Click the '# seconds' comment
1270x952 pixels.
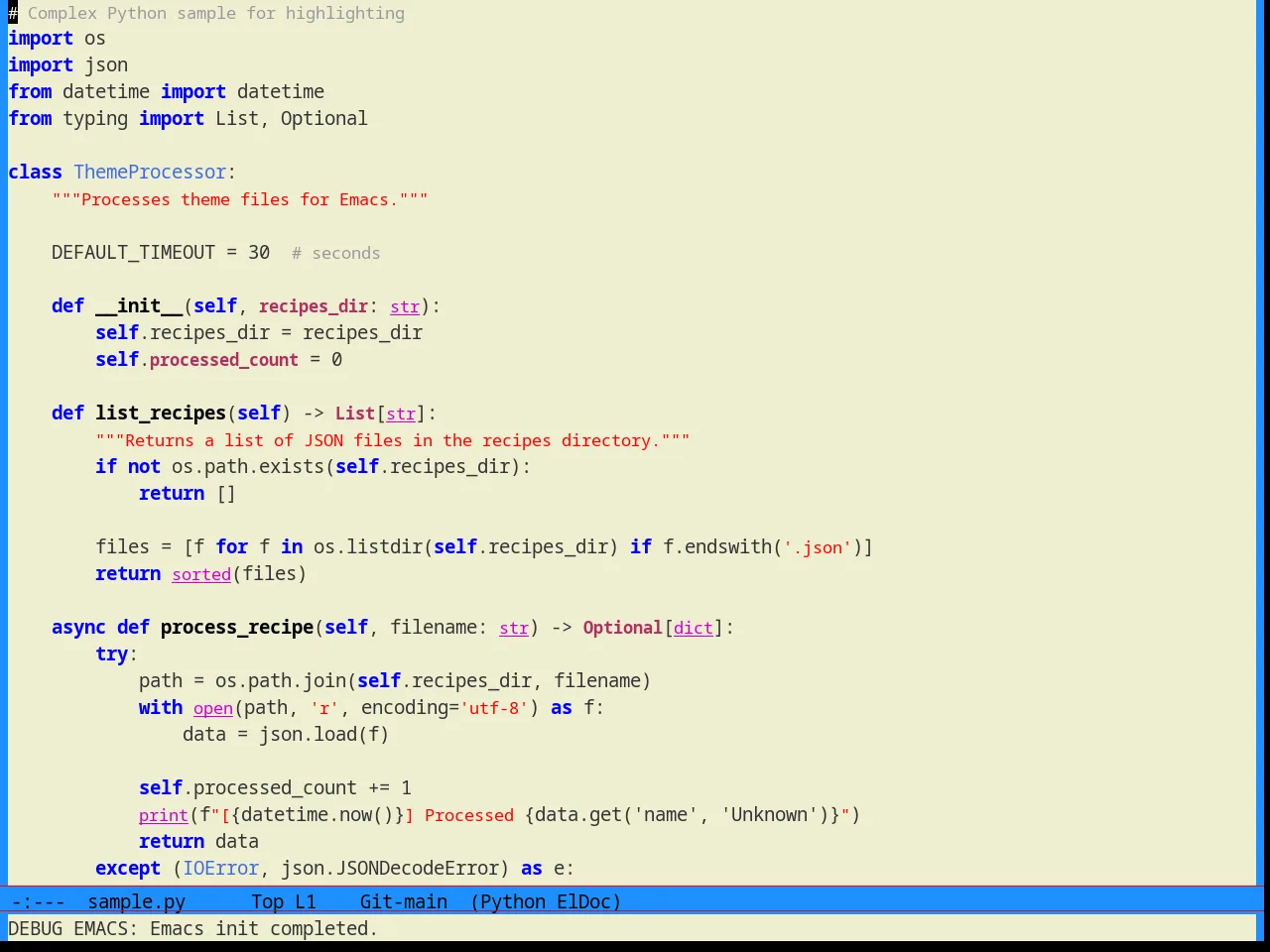tap(335, 253)
